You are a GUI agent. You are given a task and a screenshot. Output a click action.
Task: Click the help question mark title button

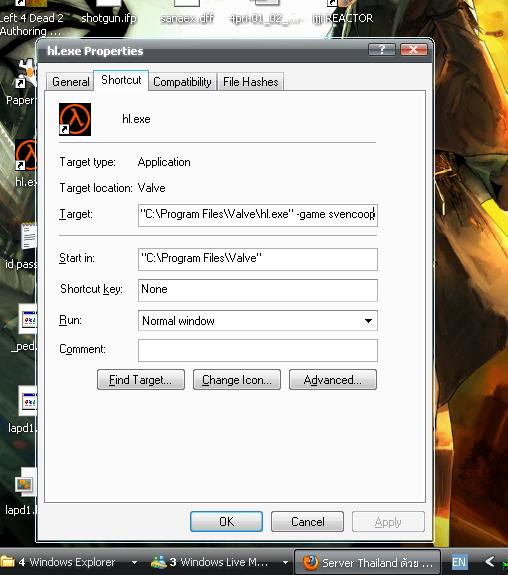pyautogui.click(x=382, y=50)
